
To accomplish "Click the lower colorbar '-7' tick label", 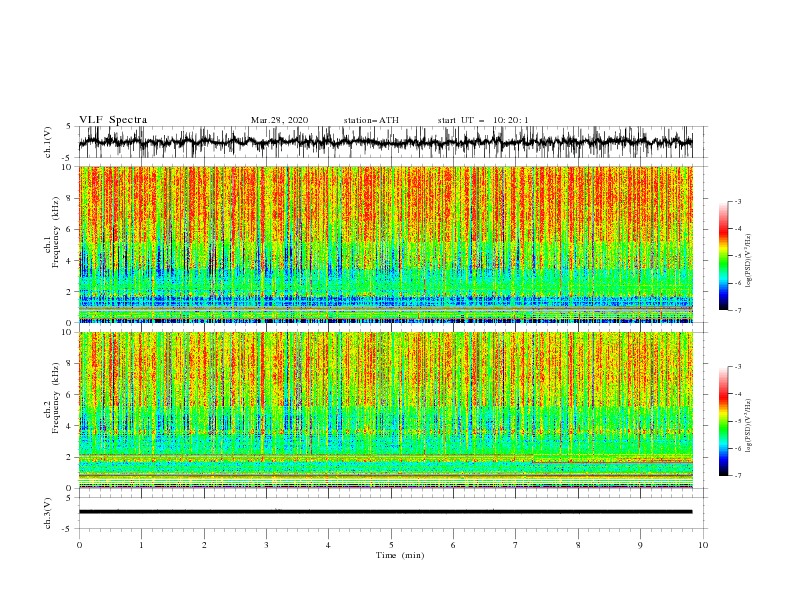I will [x=737, y=476].
